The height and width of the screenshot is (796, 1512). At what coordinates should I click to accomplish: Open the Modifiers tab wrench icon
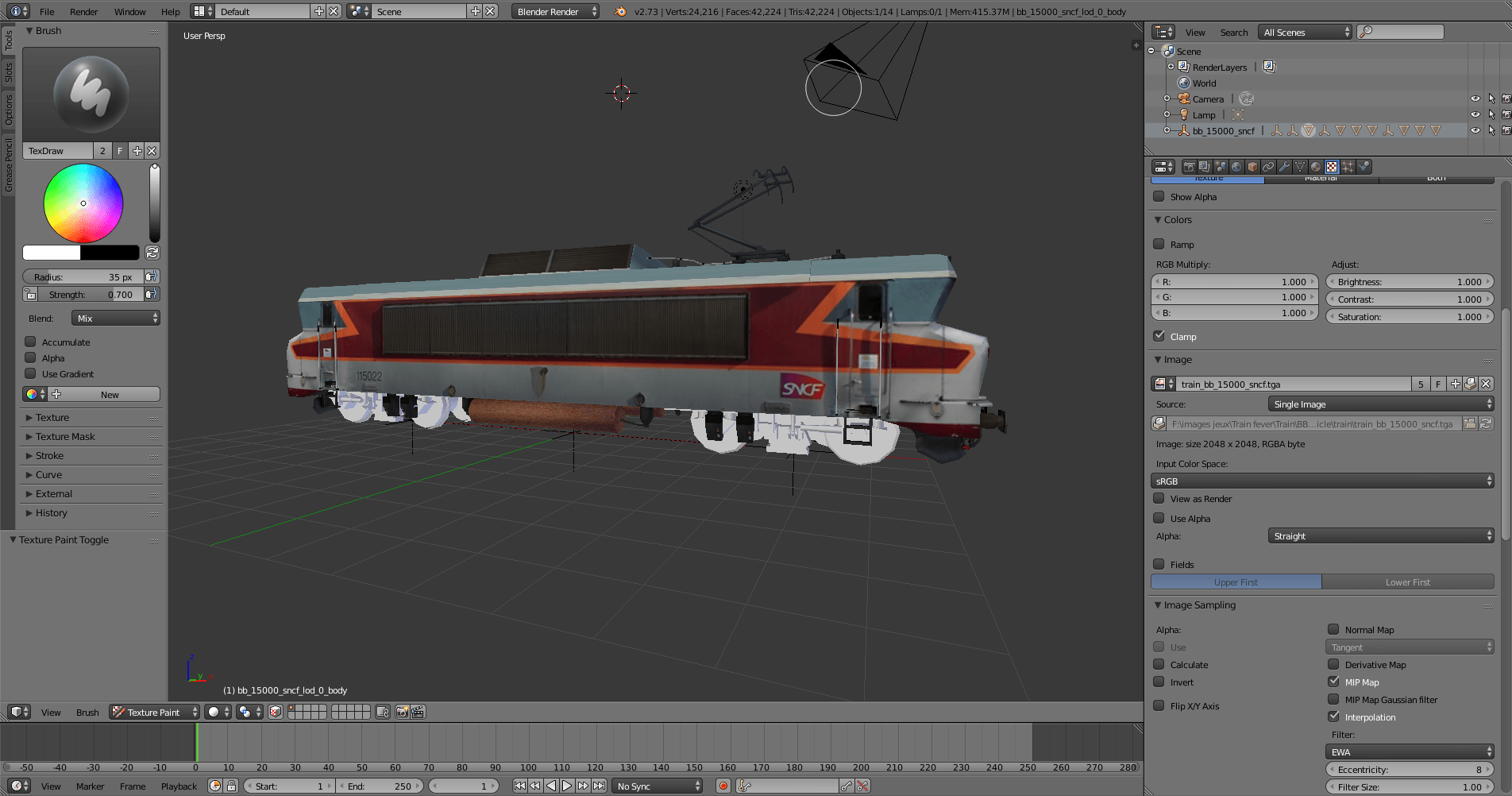[1284, 167]
